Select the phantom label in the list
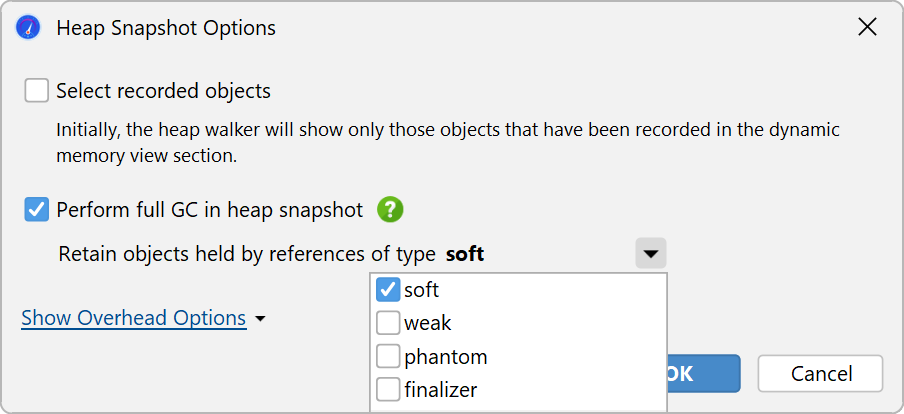The width and height of the screenshot is (904, 414). [x=446, y=357]
